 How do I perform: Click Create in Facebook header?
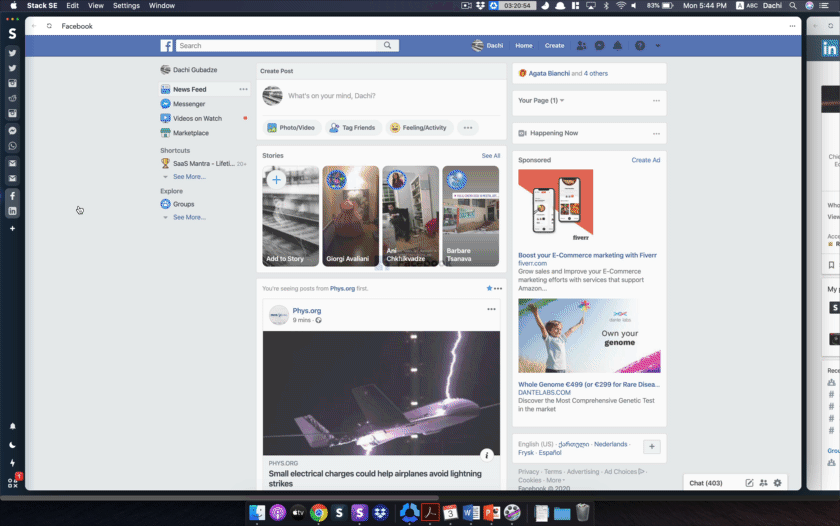point(554,46)
